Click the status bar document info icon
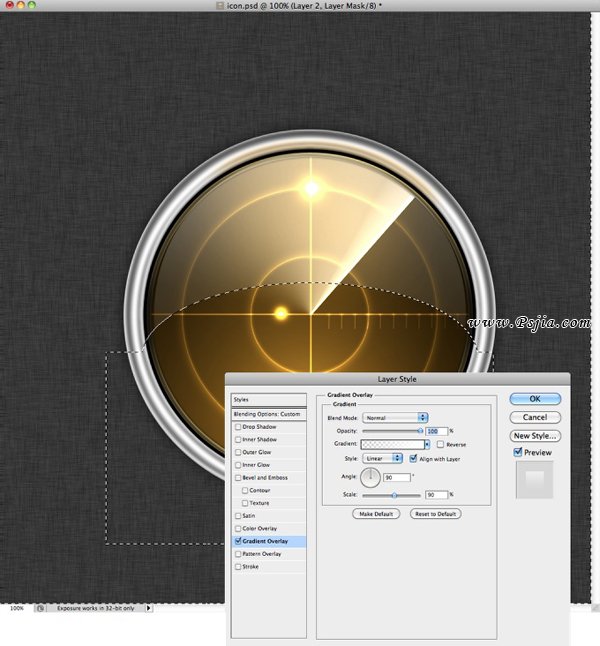This screenshot has height=646, width=600. [40, 607]
